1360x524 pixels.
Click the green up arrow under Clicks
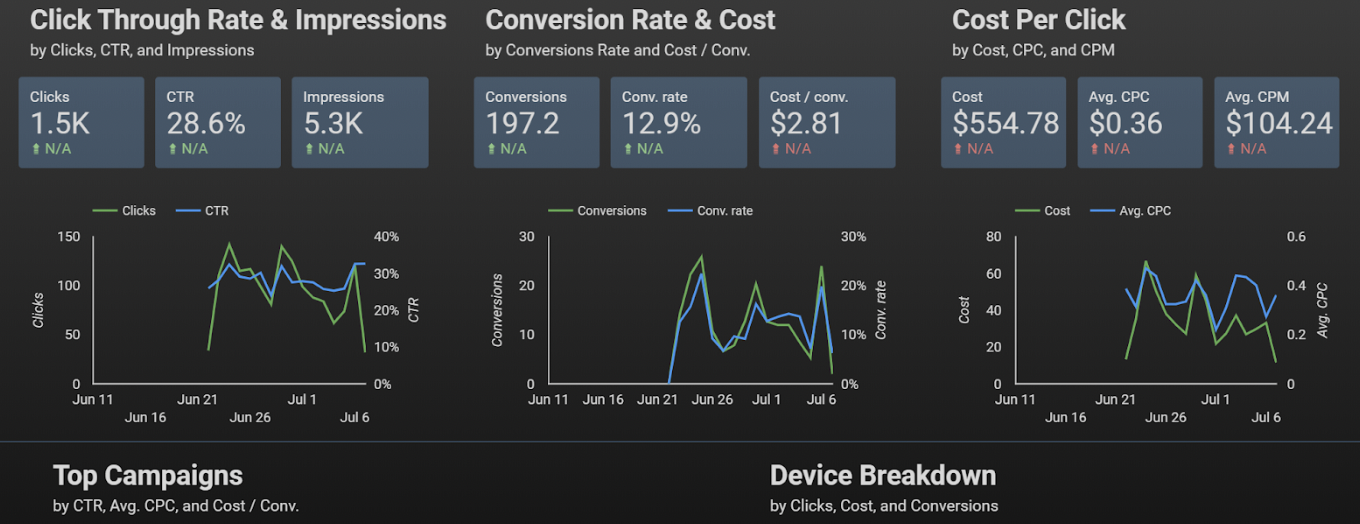pyautogui.click(x=35, y=149)
